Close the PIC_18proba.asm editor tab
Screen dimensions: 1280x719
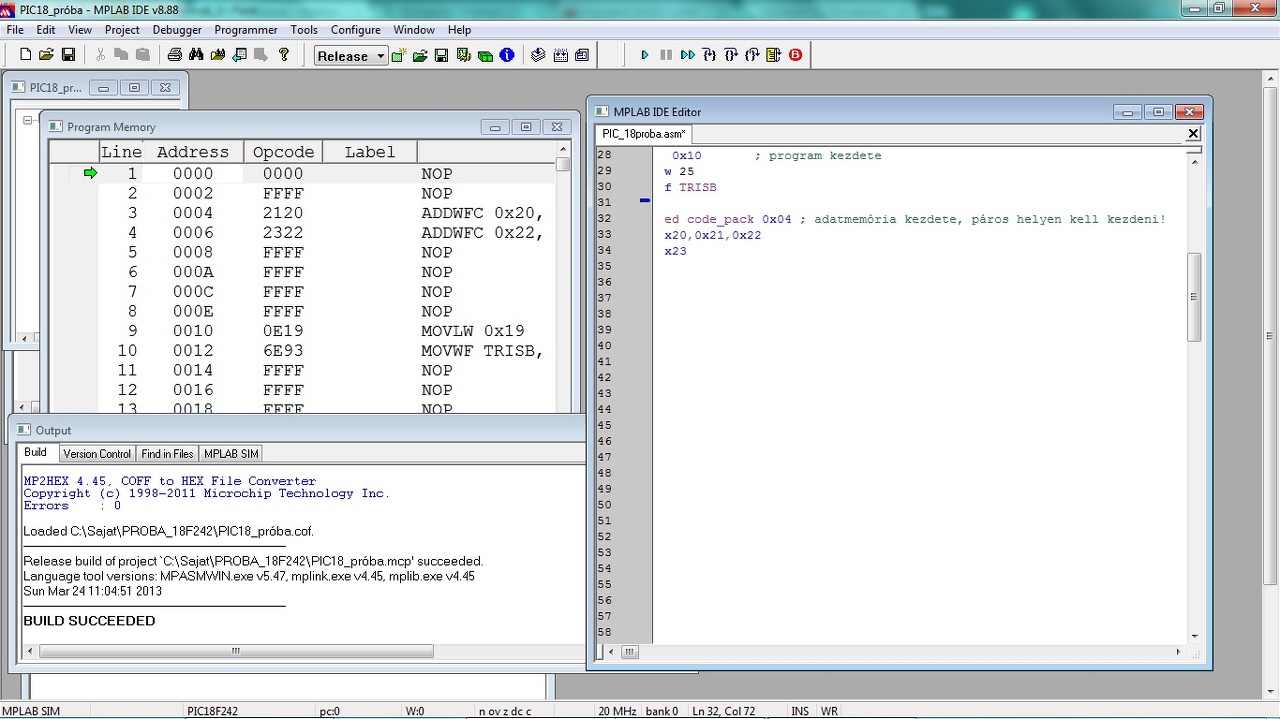pos(1192,134)
